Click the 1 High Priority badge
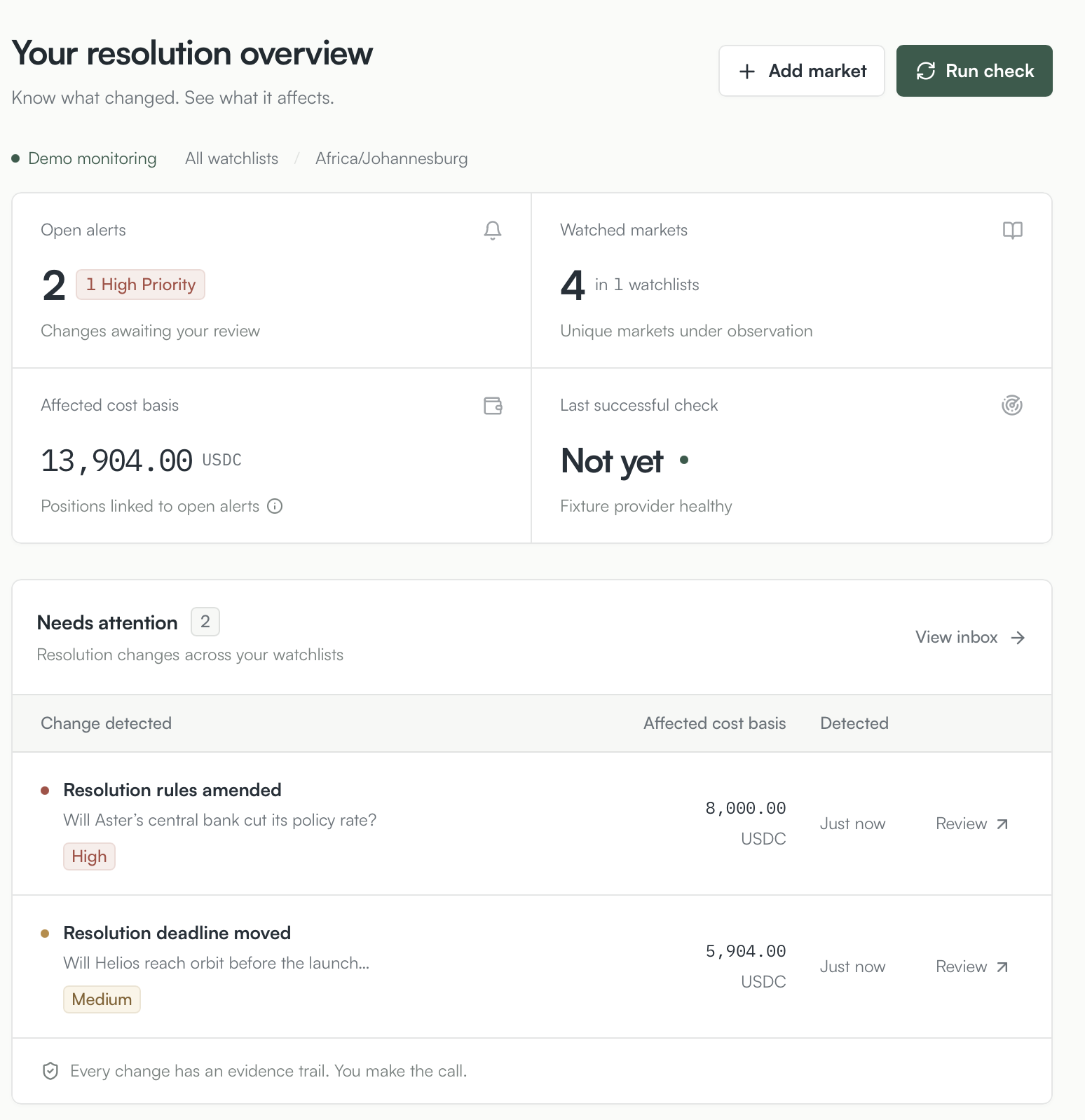 click(x=140, y=285)
